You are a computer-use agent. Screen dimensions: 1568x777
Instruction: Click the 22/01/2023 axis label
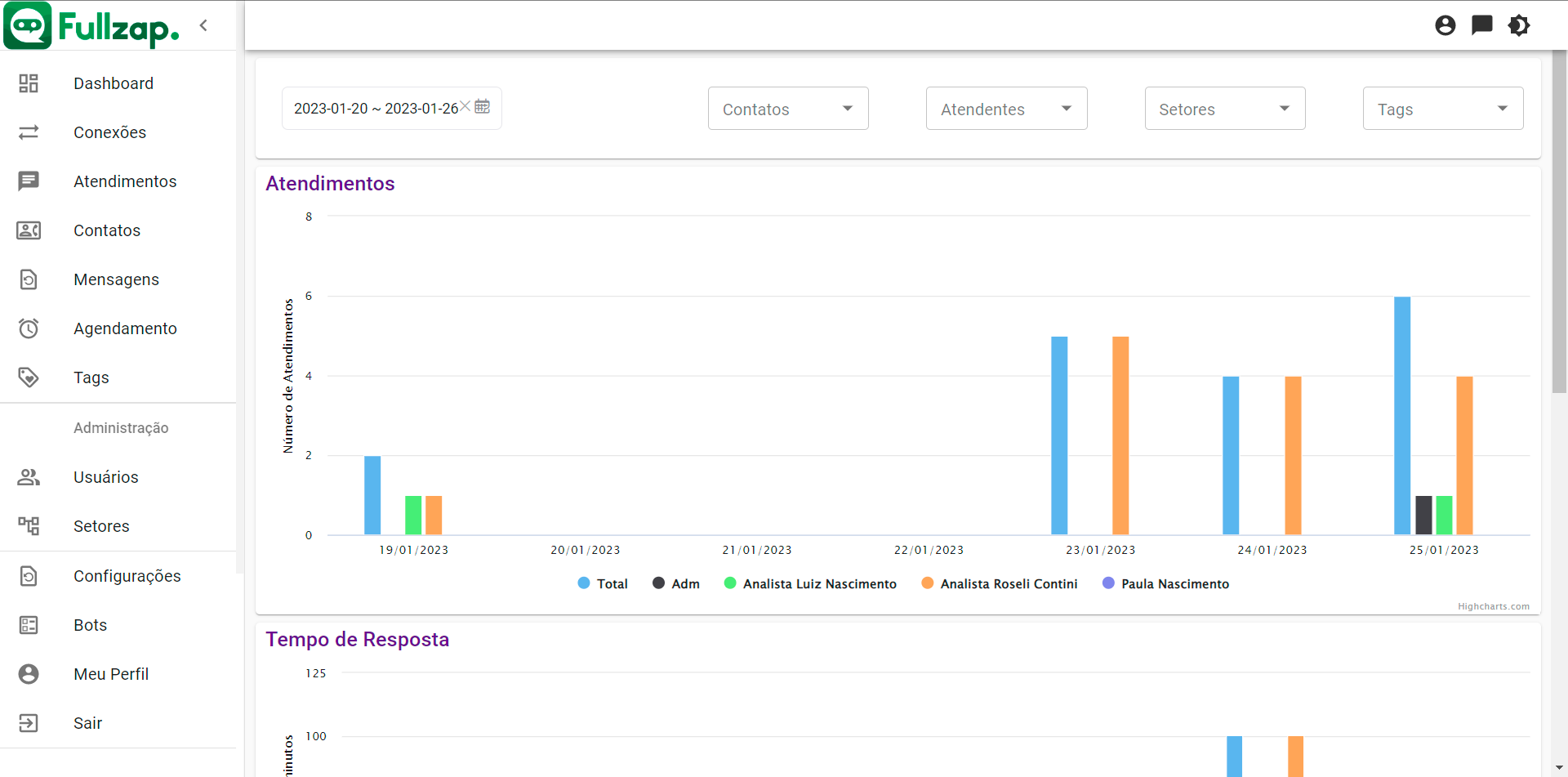coord(929,550)
